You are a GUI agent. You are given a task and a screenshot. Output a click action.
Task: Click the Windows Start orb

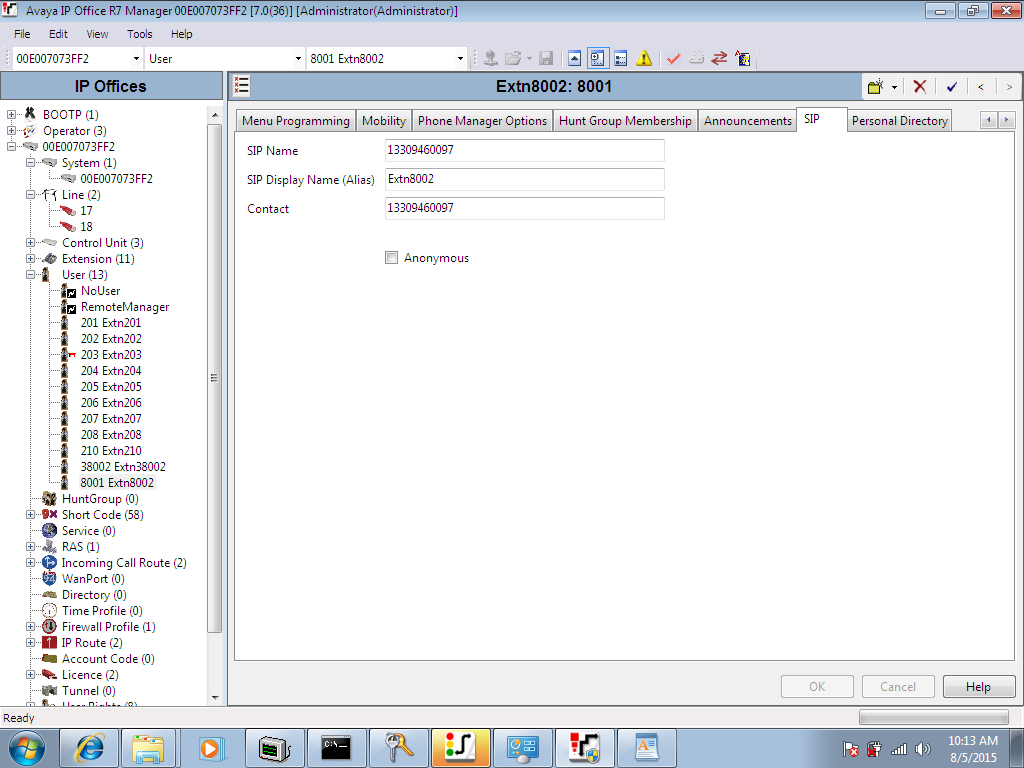point(27,748)
